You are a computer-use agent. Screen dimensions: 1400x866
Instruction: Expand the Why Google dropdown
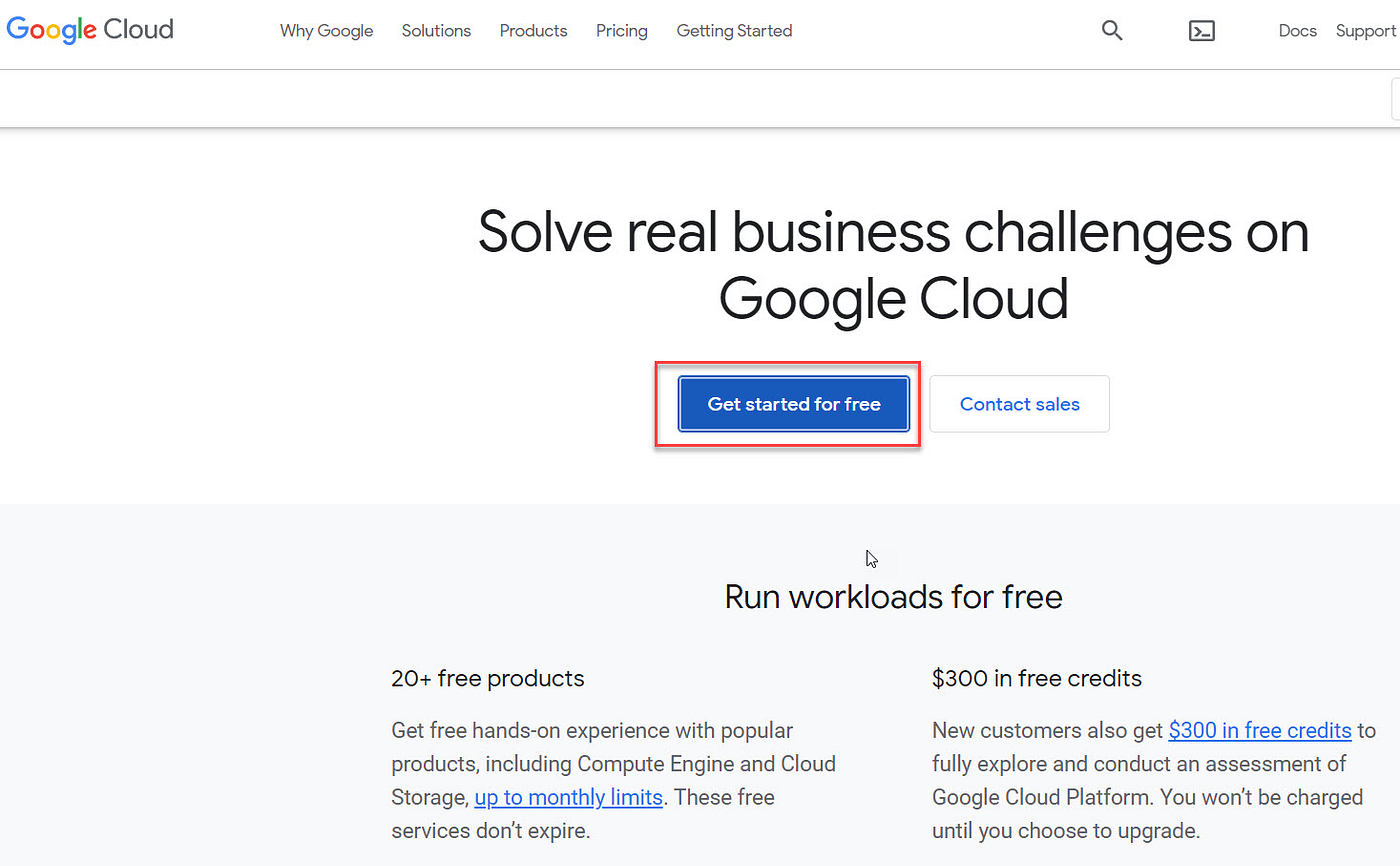click(x=326, y=31)
